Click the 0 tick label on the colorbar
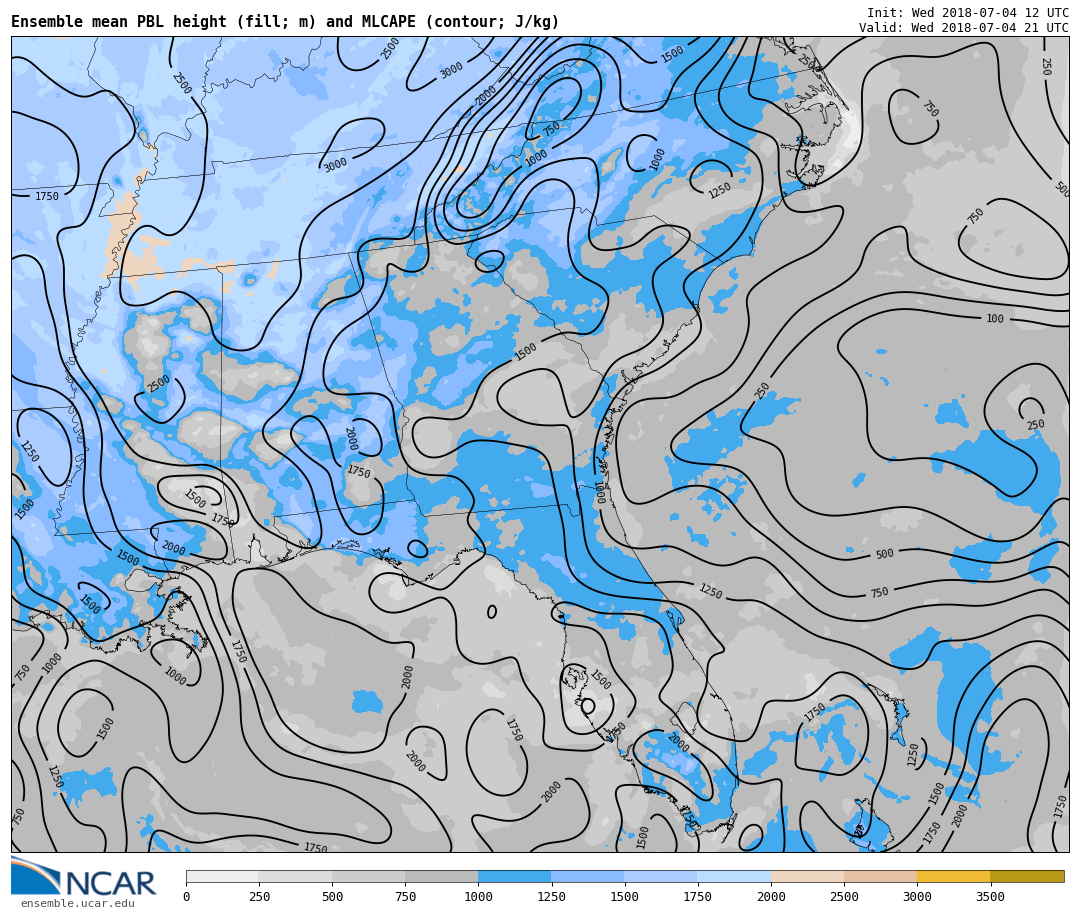This screenshot has width=1080, height=915. (186, 897)
